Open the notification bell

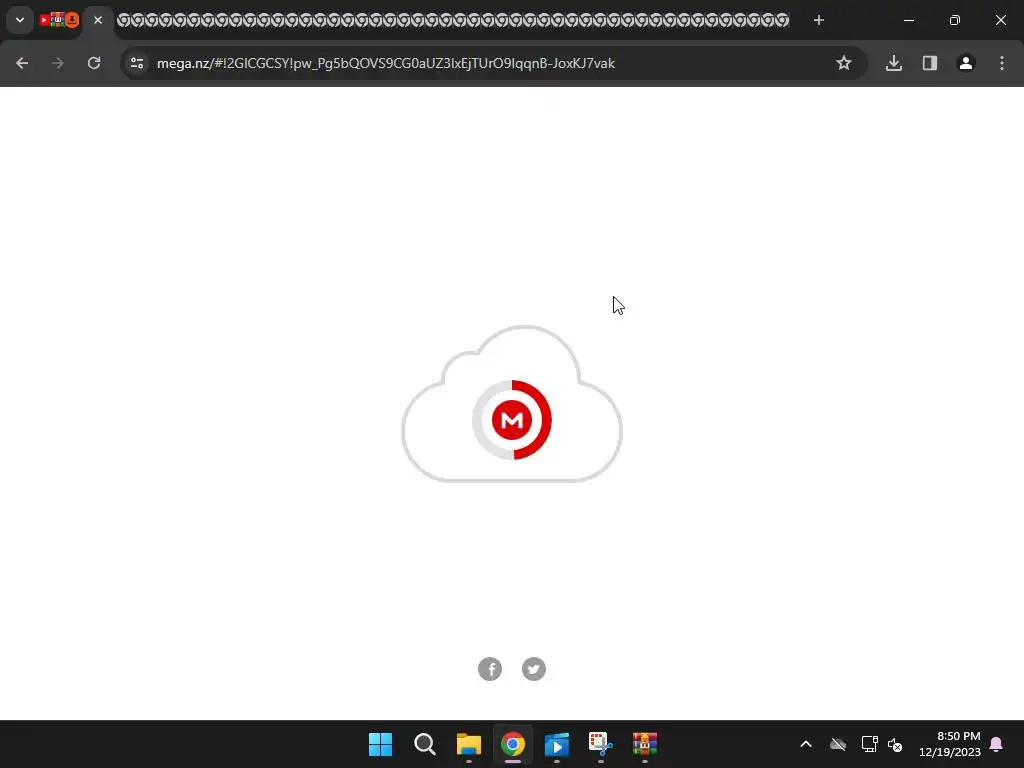997,744
